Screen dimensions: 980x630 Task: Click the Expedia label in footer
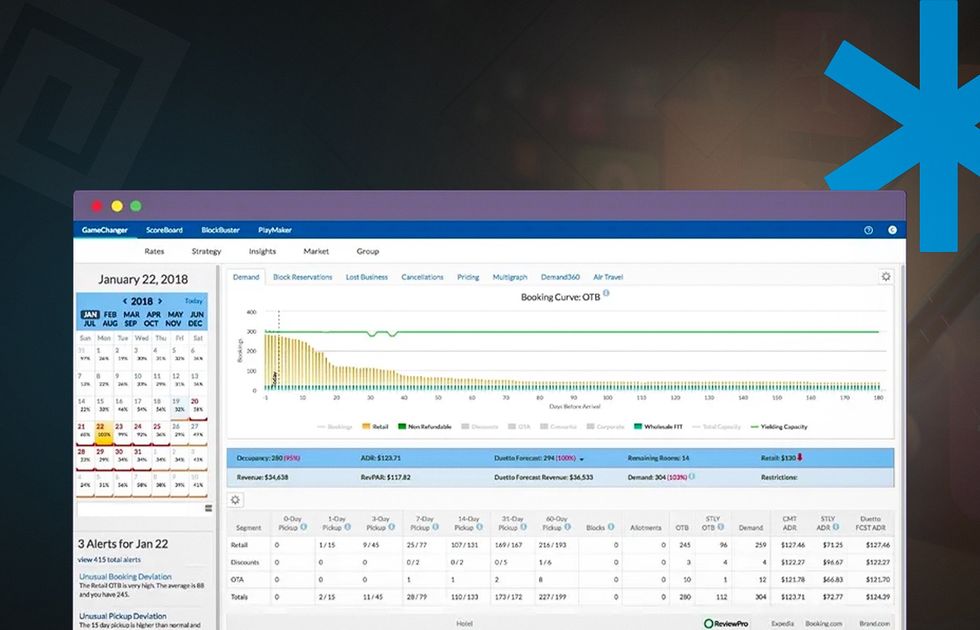tap(782, 624)
